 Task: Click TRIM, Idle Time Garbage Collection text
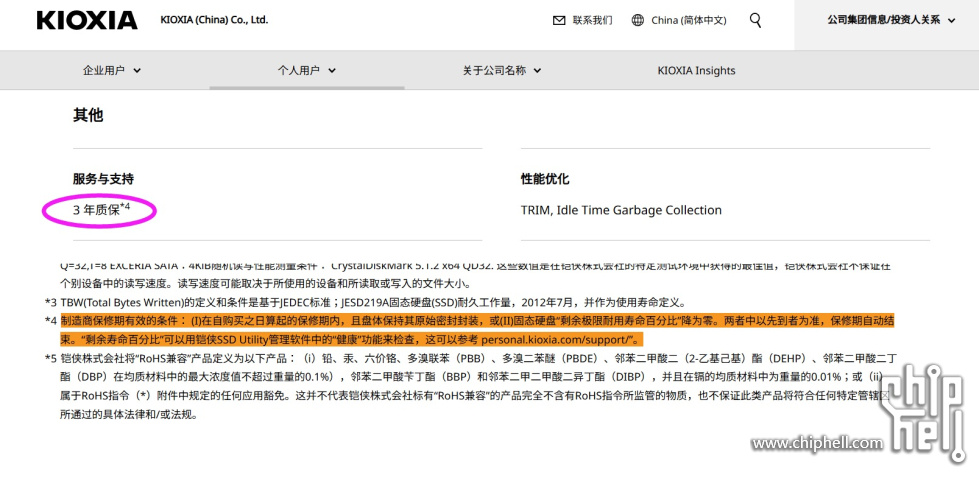point(621,210)
